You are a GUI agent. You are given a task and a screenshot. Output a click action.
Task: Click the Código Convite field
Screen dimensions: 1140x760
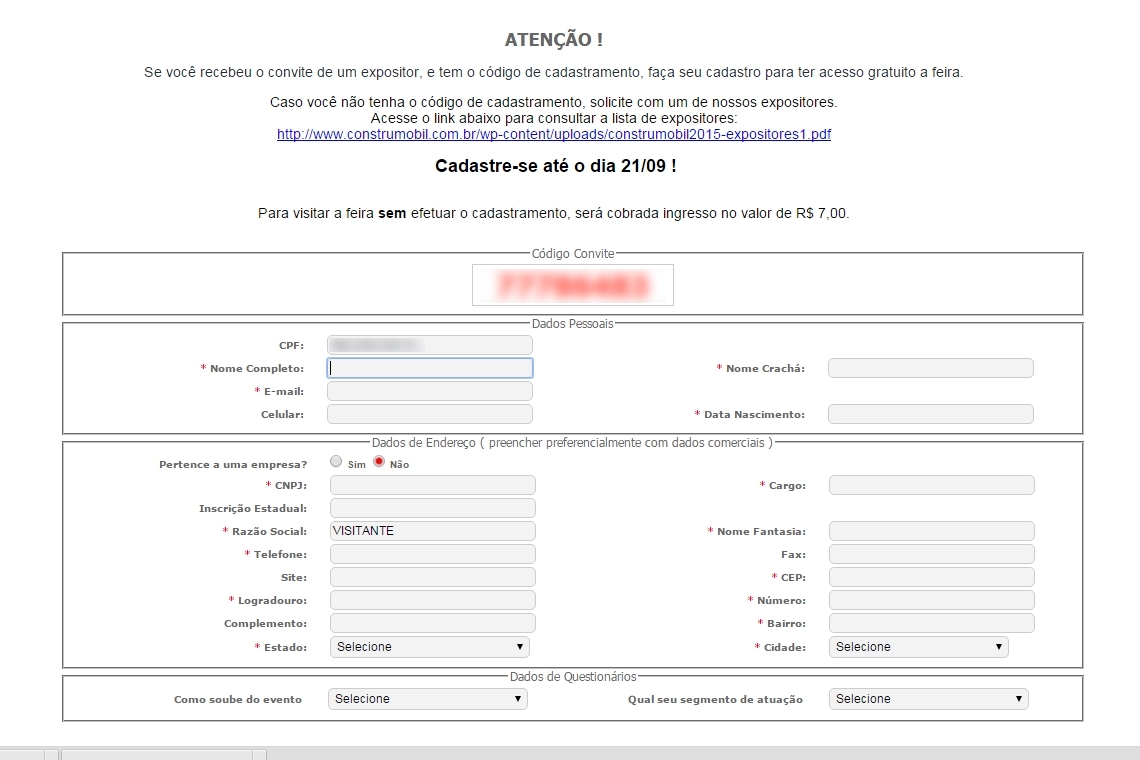[x=573, y=285]
